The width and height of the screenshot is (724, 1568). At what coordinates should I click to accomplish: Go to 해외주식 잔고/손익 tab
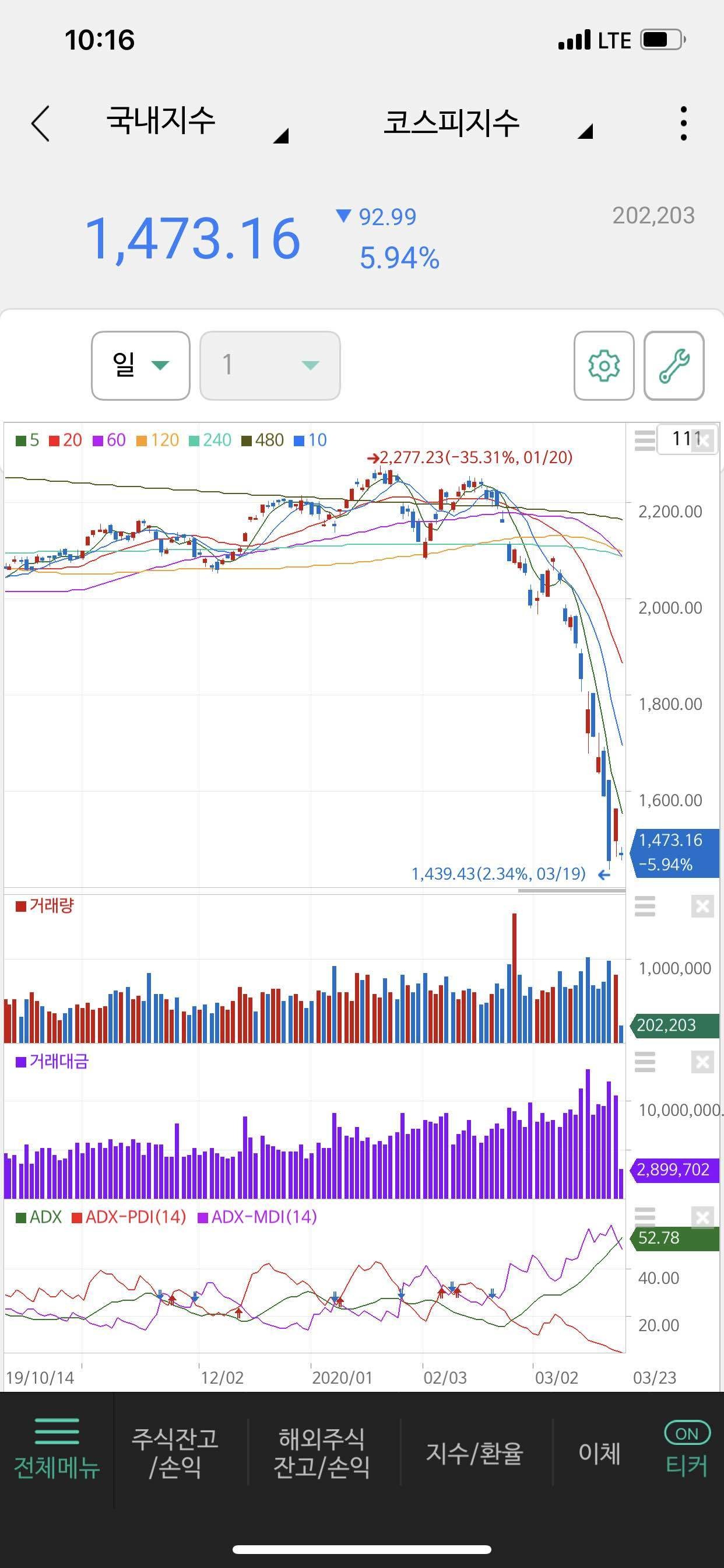point(322,1452)
